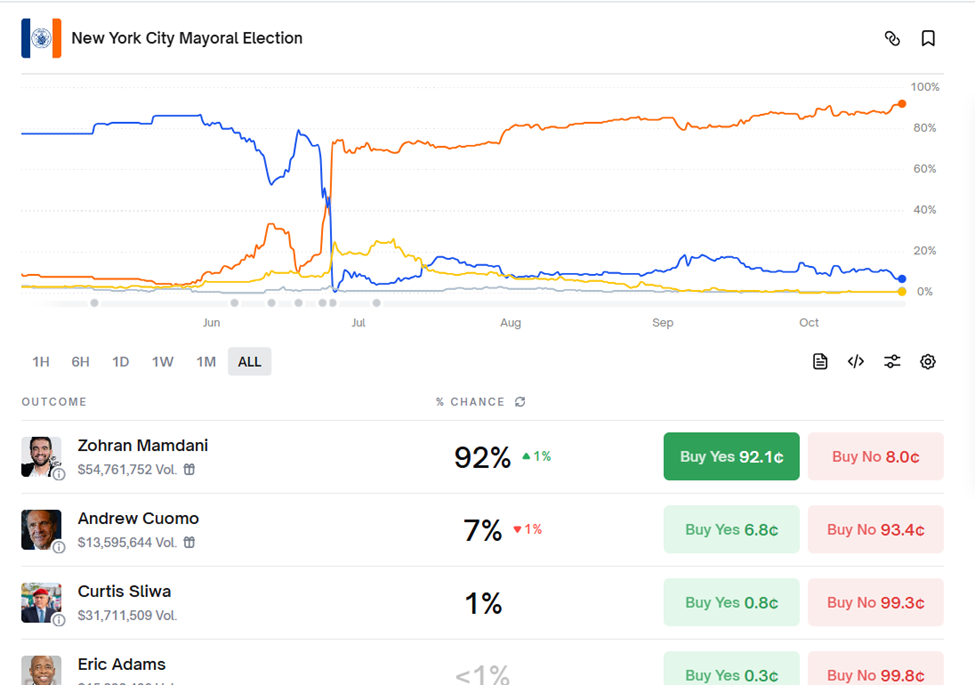Switch the chart to 1W range
975x685 pixels.
pyautogui.click(x=163, y=362)
